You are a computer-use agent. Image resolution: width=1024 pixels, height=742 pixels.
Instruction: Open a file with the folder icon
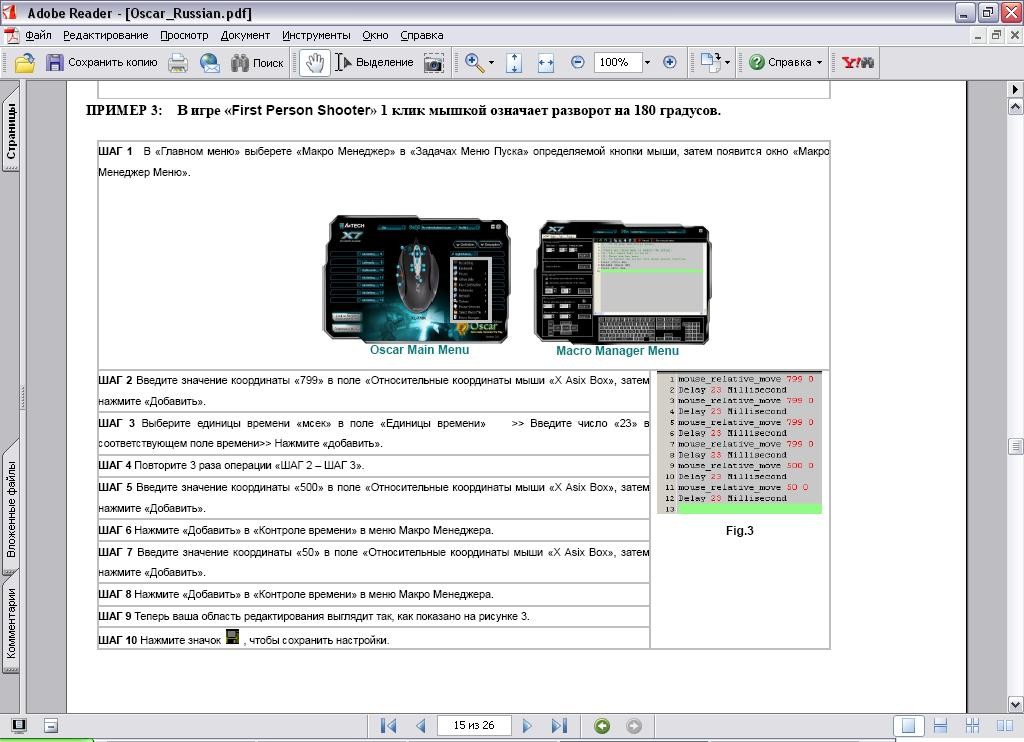click(25, 63)
